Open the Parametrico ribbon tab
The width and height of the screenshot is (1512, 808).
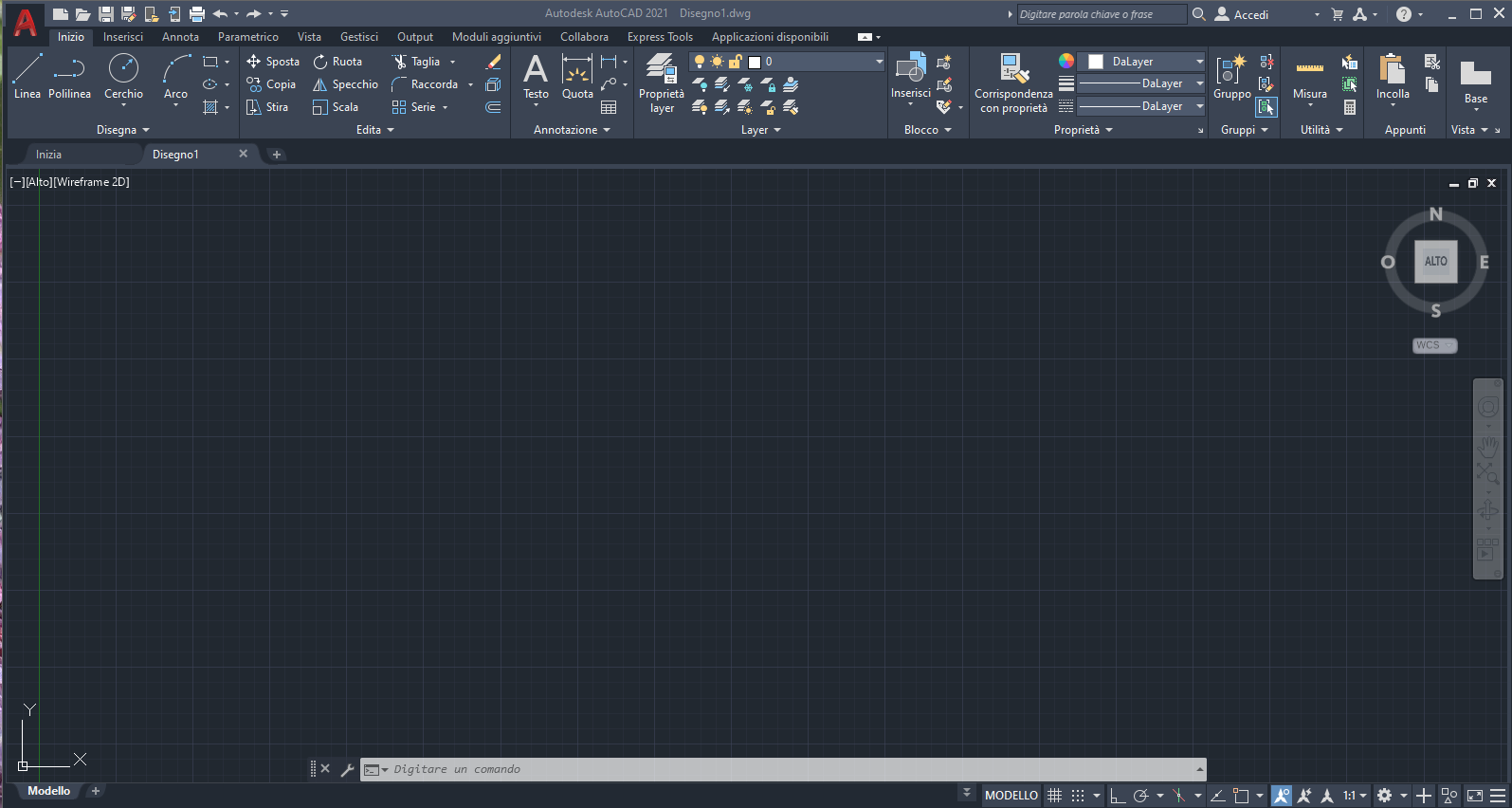[248, 37]
